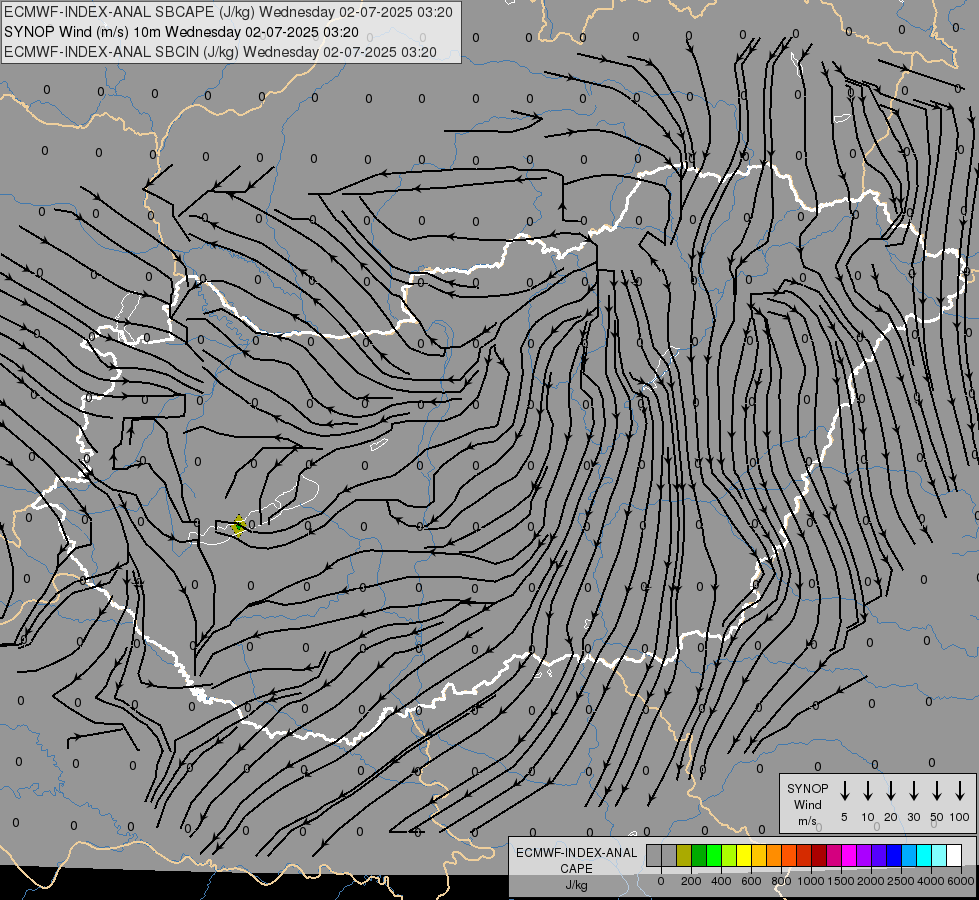Click the 'J/kg' unit label in legend
The image size is (979, 900).
(576, 885)
